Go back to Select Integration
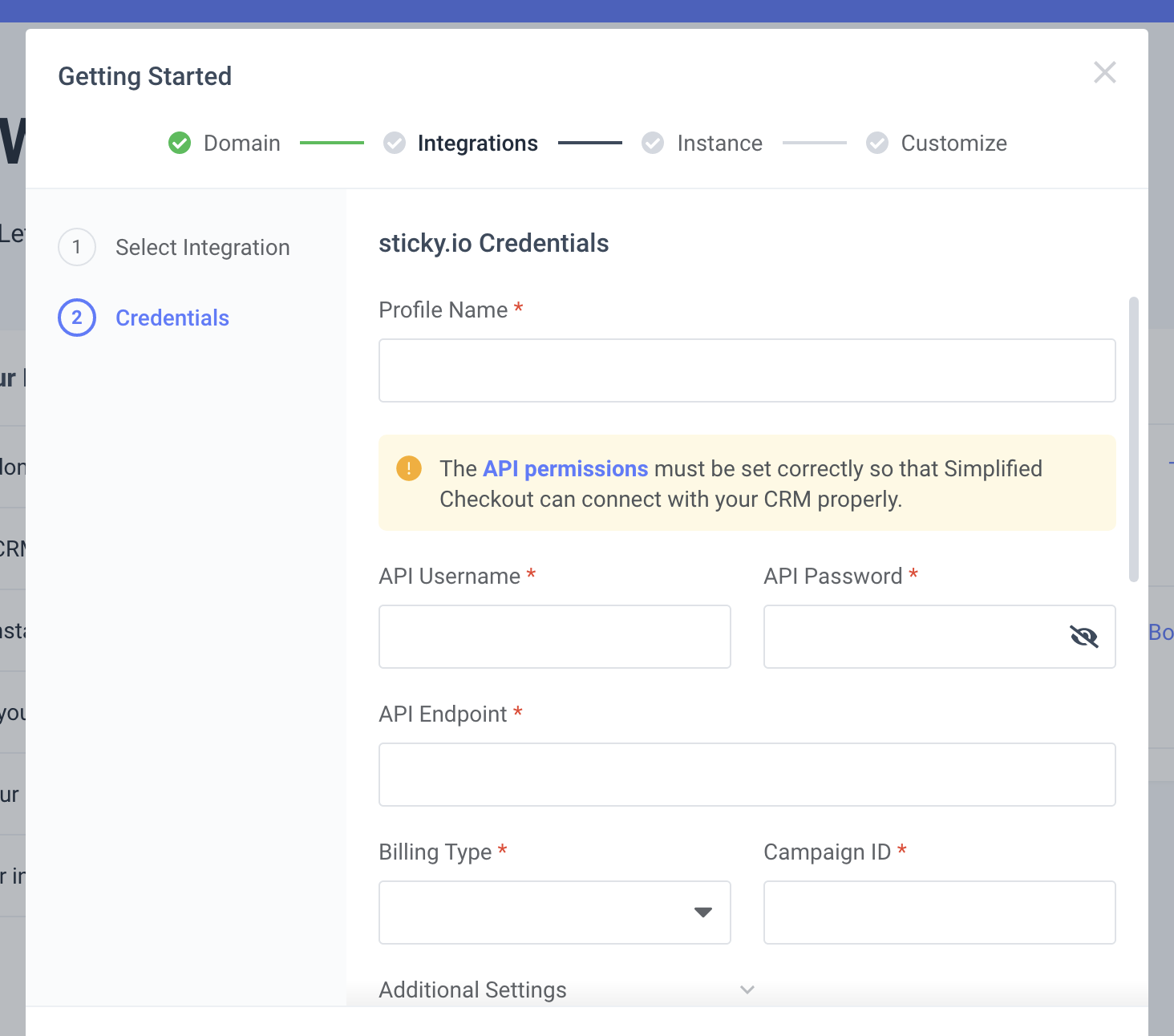Image resolution: width=1174 pixels, height=1036 pixels. point(203,247)
